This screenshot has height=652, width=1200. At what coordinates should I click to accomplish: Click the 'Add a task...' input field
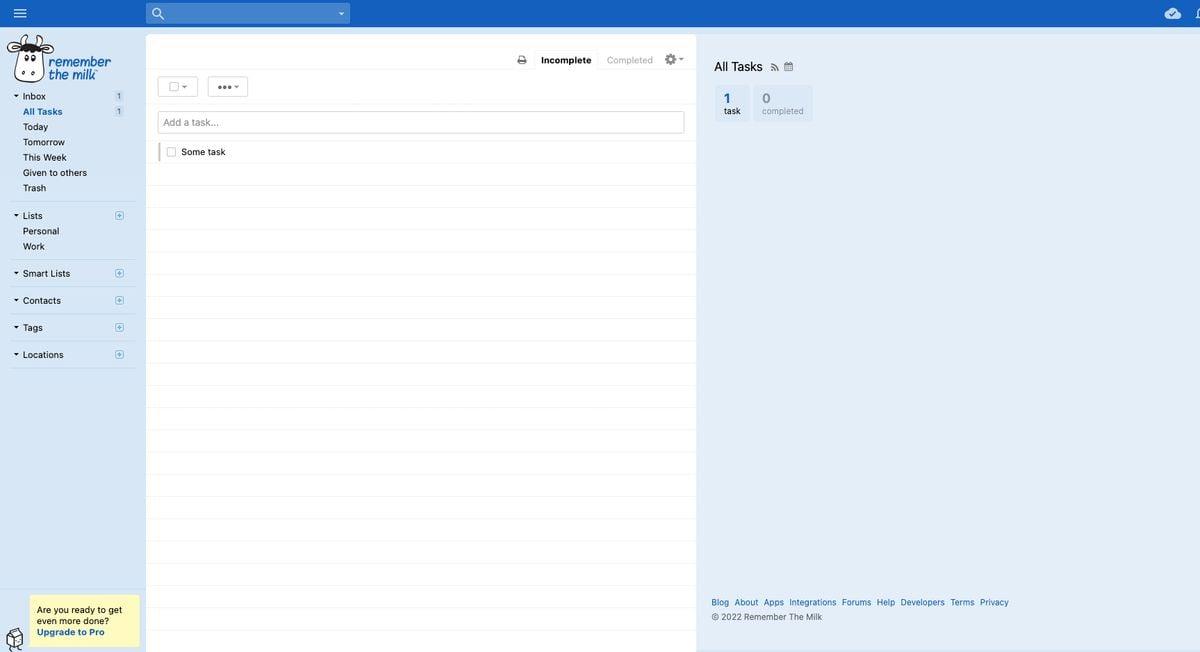(420, 122)
